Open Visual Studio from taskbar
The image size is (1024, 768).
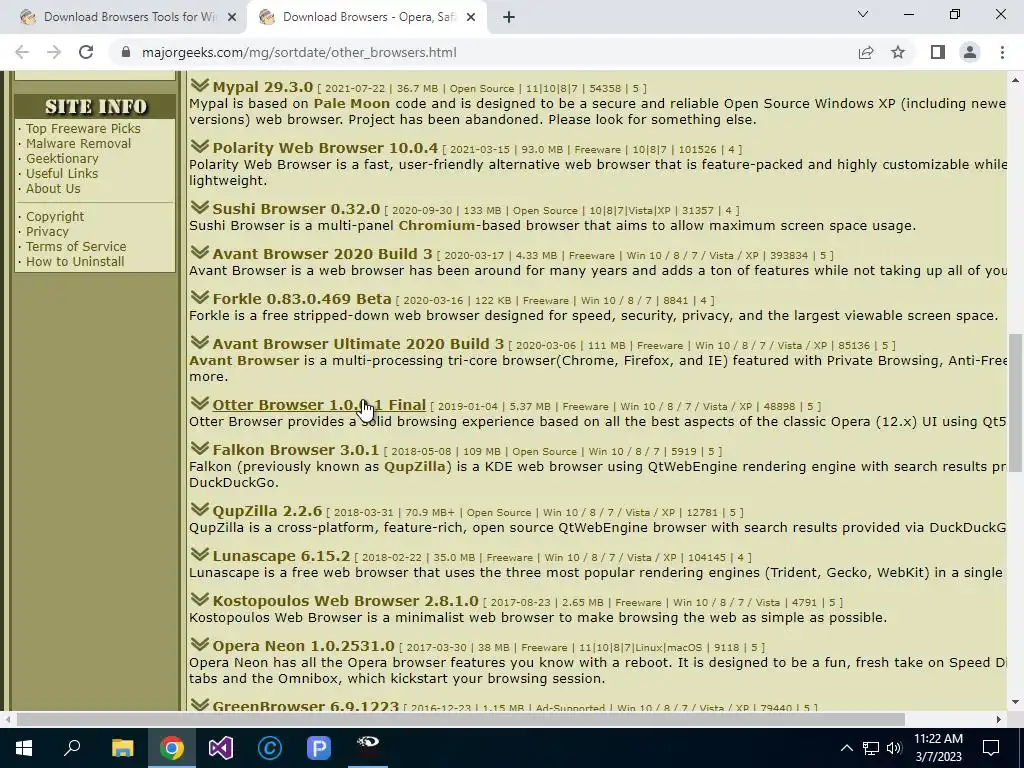tap(221, 748)
